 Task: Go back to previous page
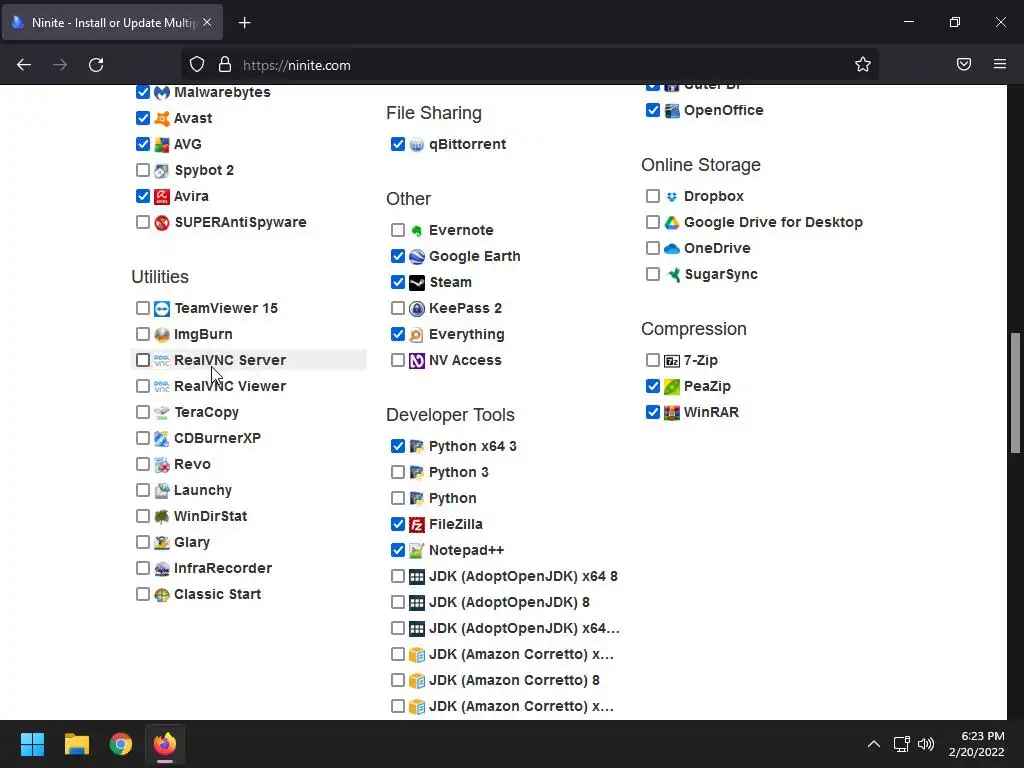click(x=24, y=65)
